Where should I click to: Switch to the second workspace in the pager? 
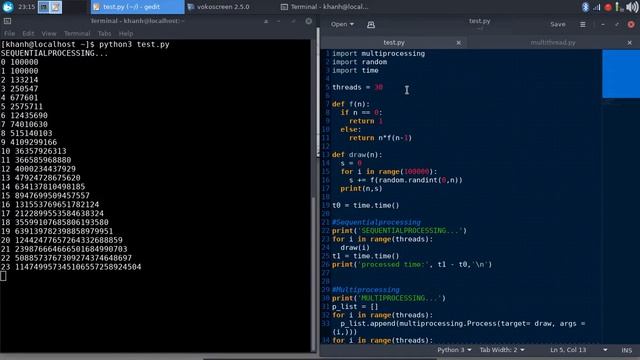coord(56,7)
